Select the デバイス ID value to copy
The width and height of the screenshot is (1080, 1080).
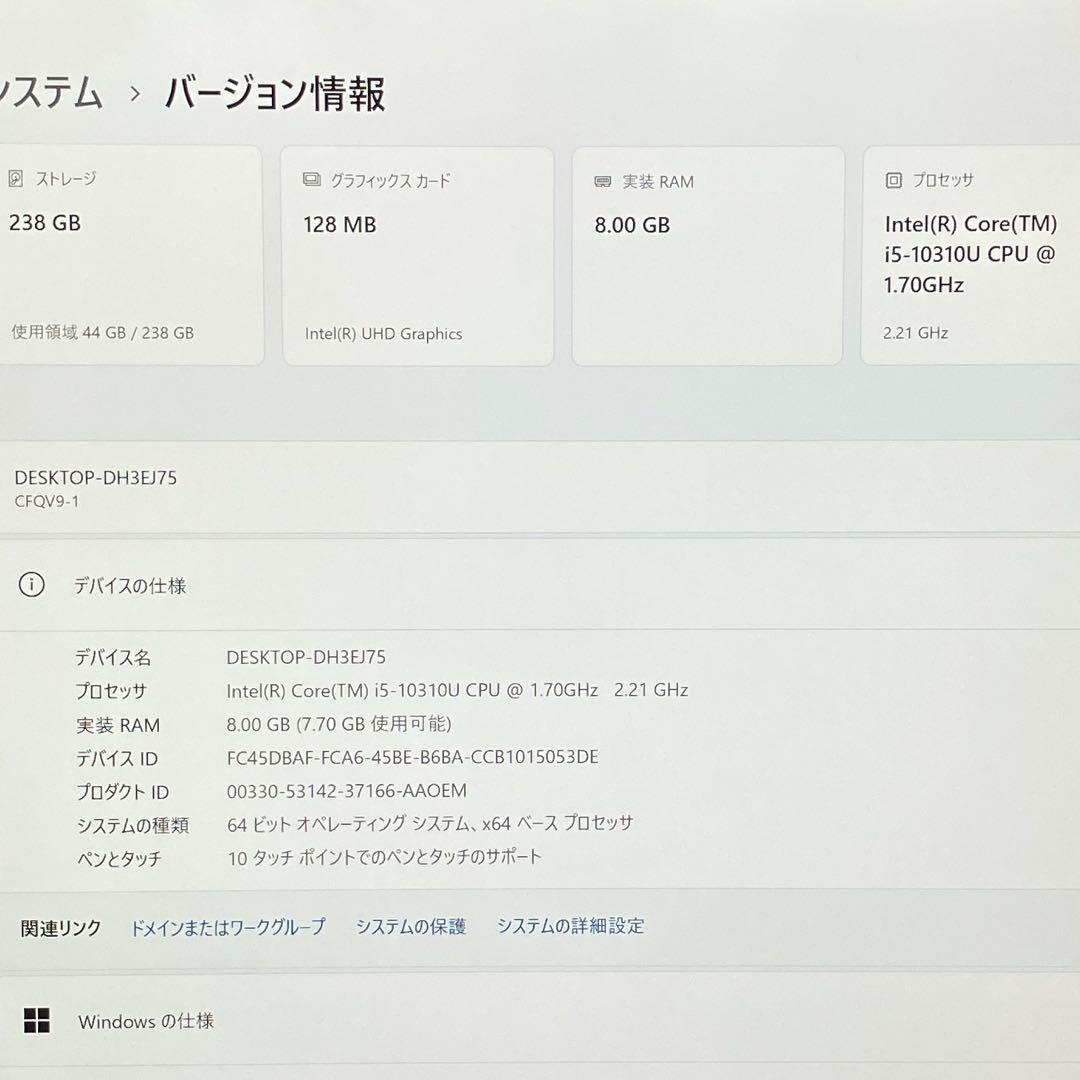tap(413, 758)
